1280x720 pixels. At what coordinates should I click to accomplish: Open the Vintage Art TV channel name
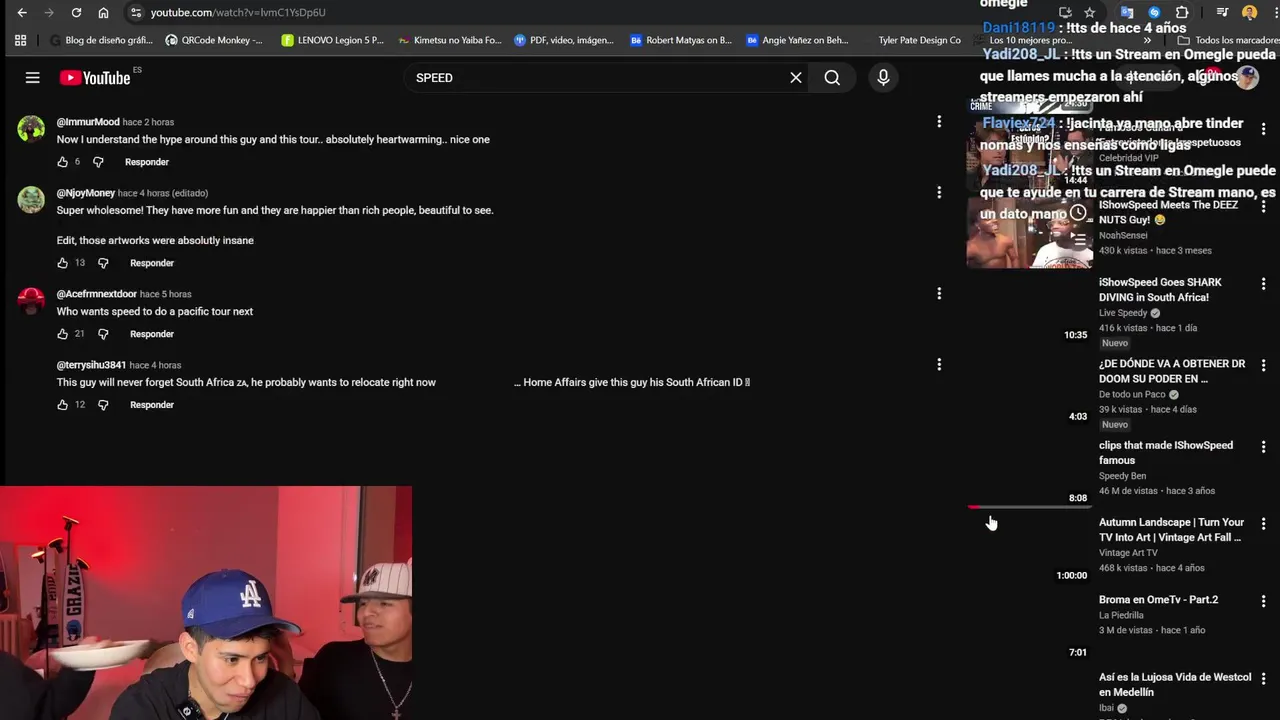[1128, 553]
